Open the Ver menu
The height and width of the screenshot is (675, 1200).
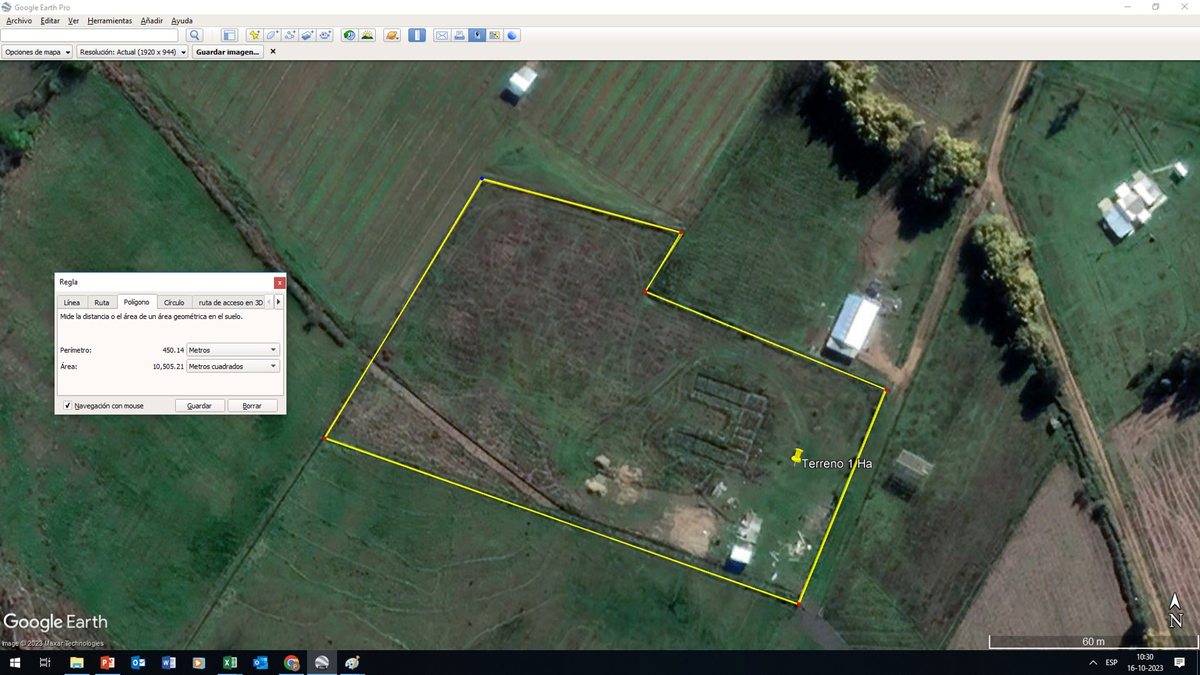[73, 21]
